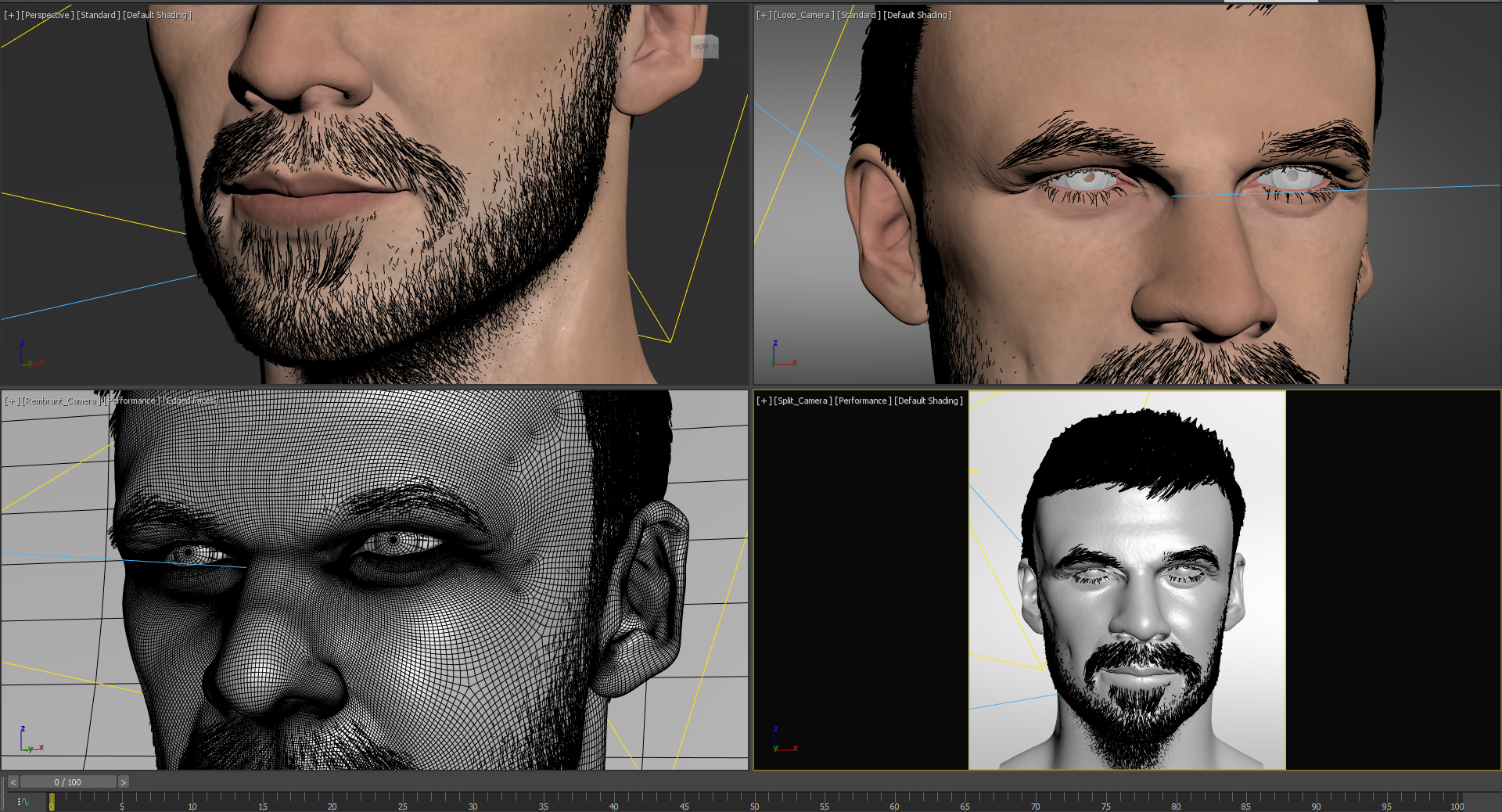Open [Rembrant_Camera] view label menu

click(x=61, y=401)
